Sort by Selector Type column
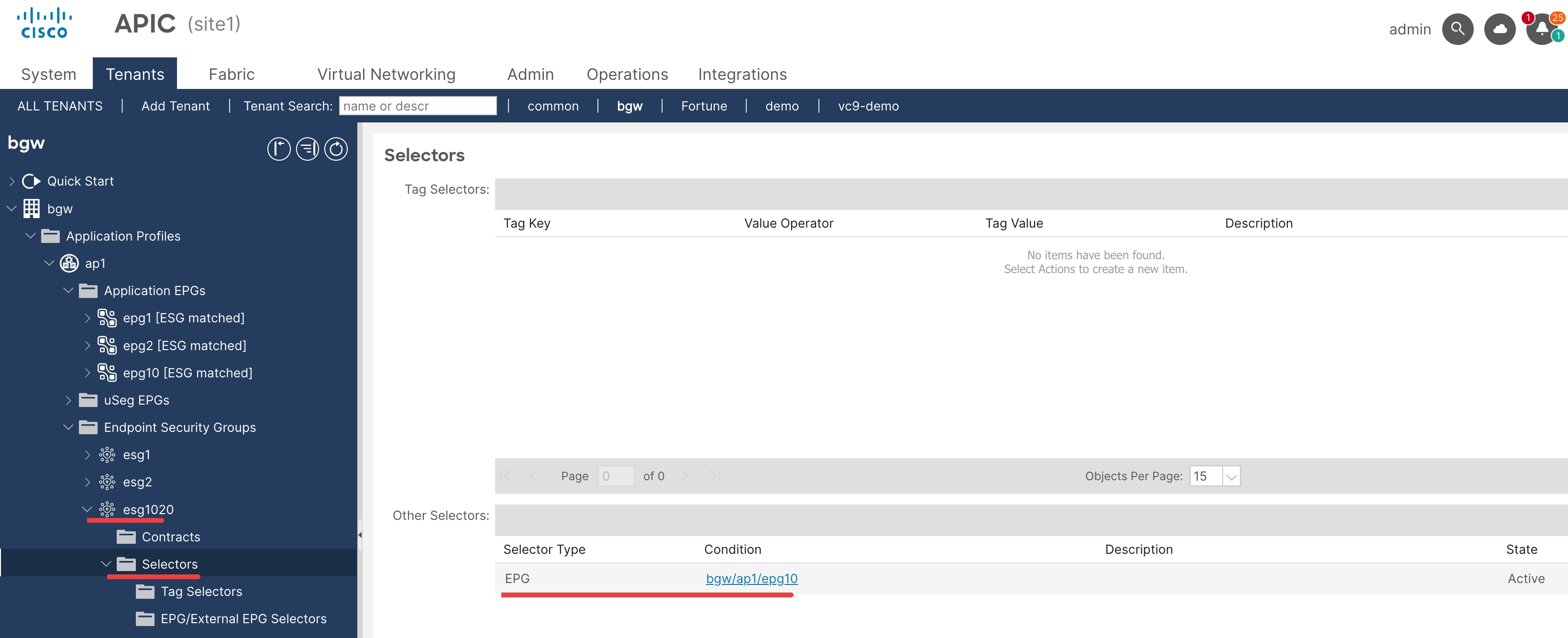The image size is (1568, 638). [544, 549]
